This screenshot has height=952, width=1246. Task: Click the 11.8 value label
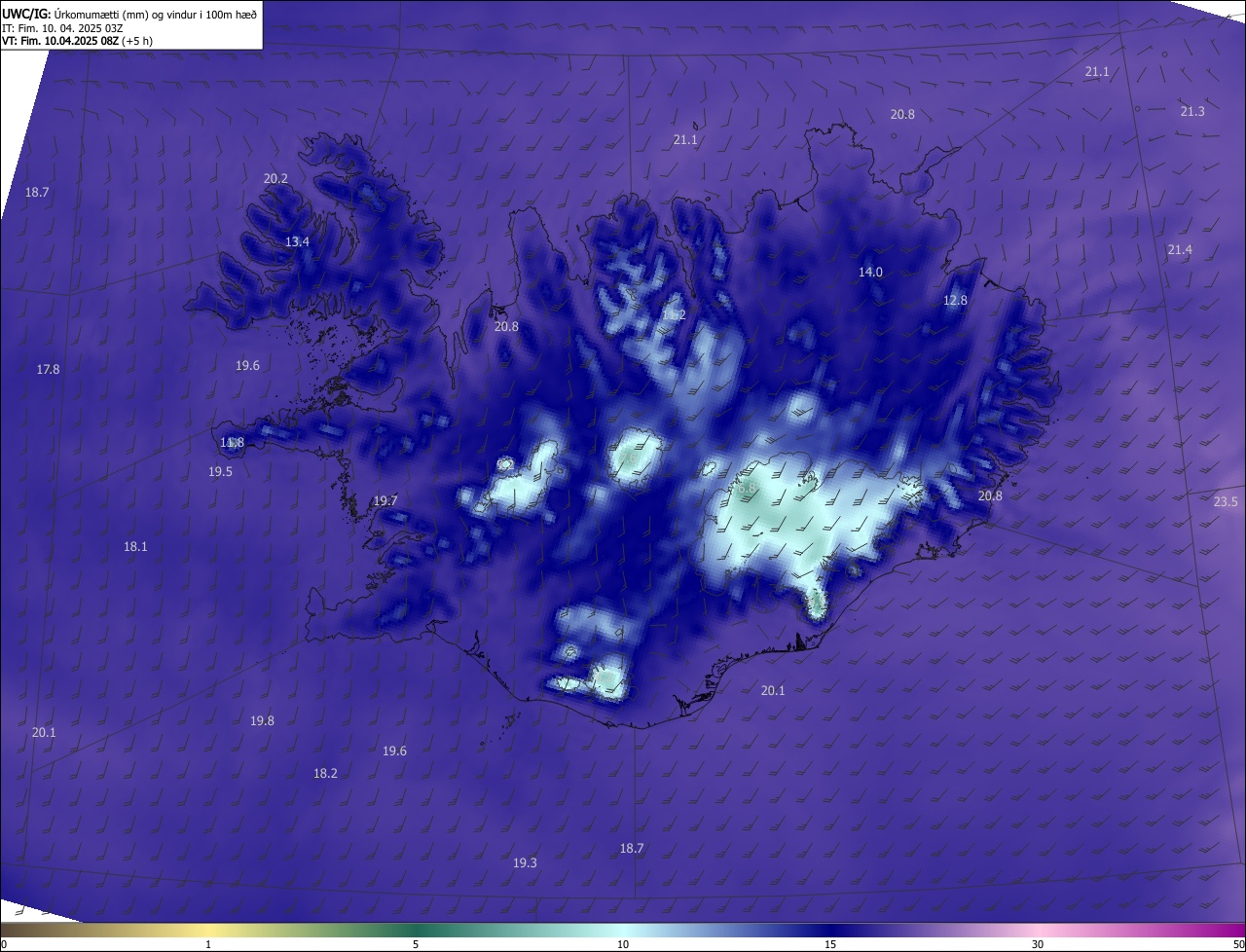[x=232, y=442]
